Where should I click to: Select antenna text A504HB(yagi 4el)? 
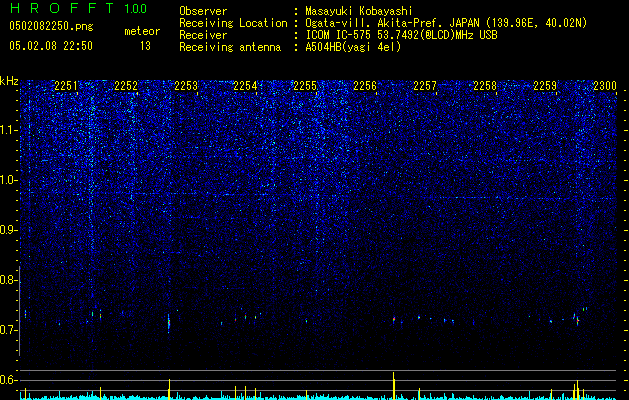(x=353, y=47)
